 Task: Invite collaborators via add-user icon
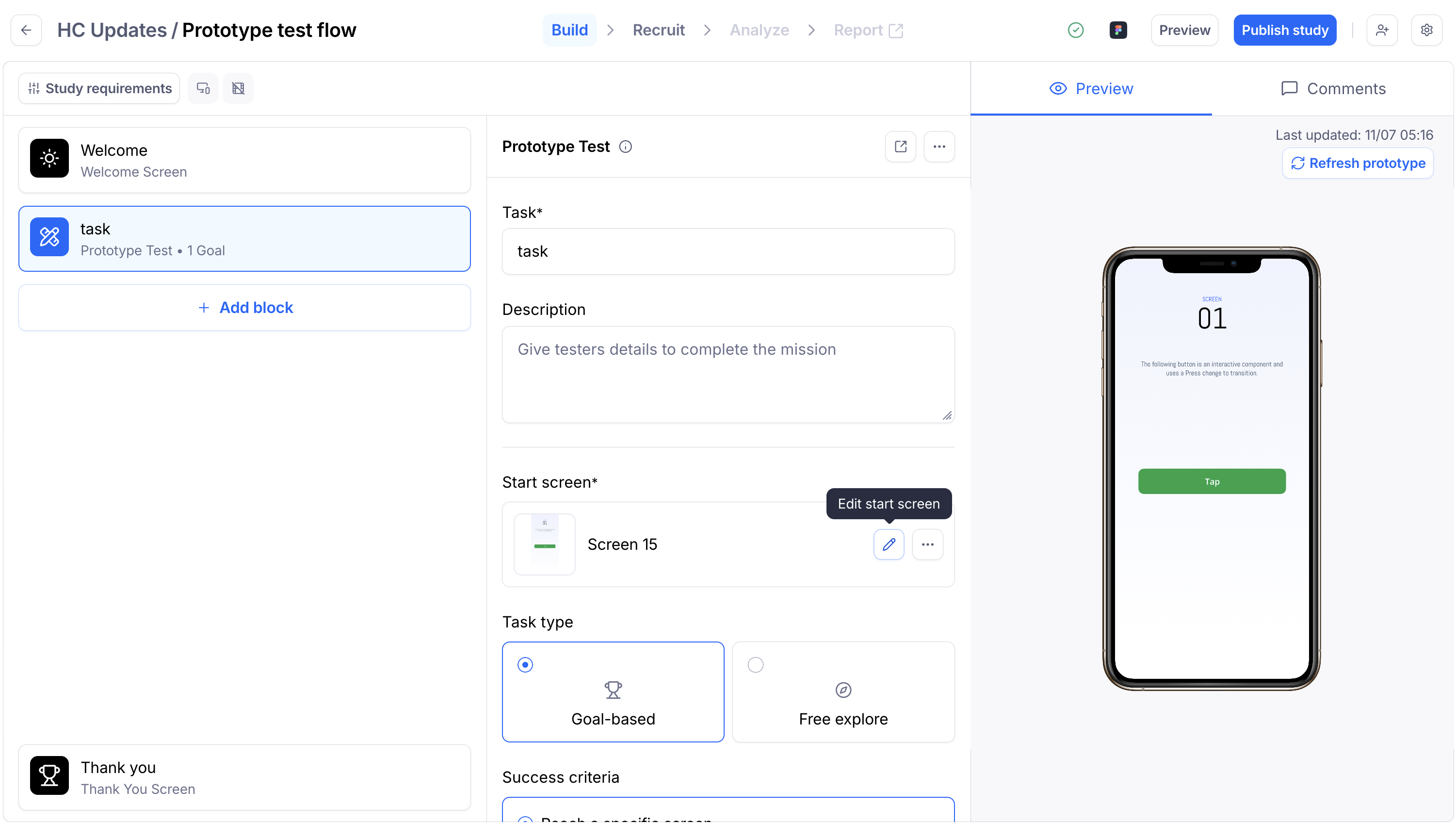[1382, 30]
